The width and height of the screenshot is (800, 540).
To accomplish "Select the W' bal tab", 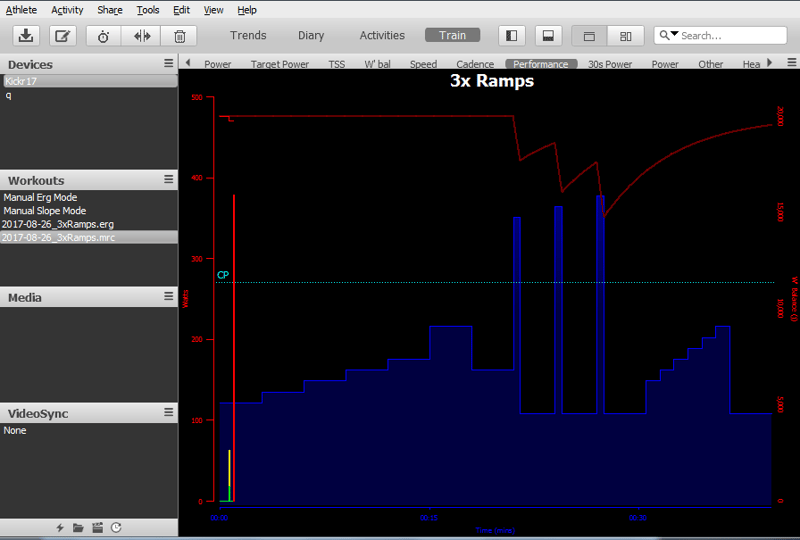I will pos(378,64).
